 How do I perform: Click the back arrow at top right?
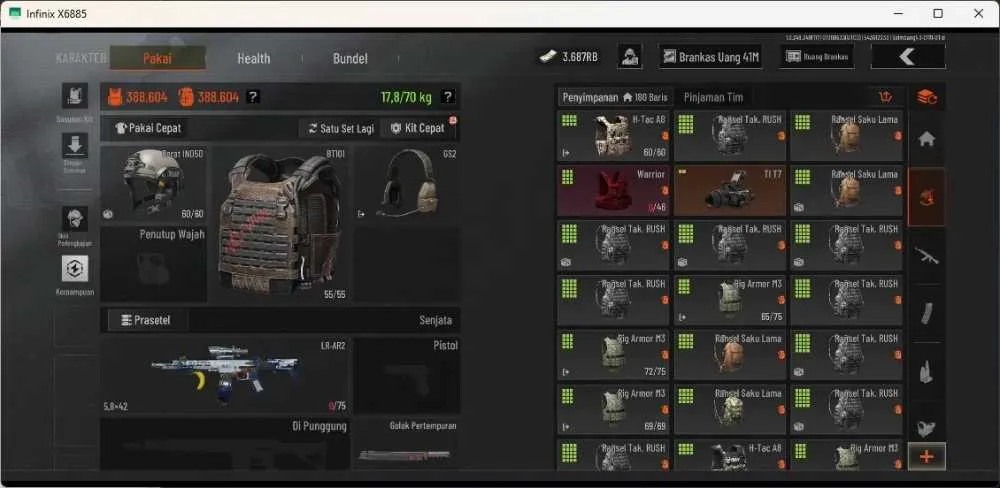click(908, 57)
